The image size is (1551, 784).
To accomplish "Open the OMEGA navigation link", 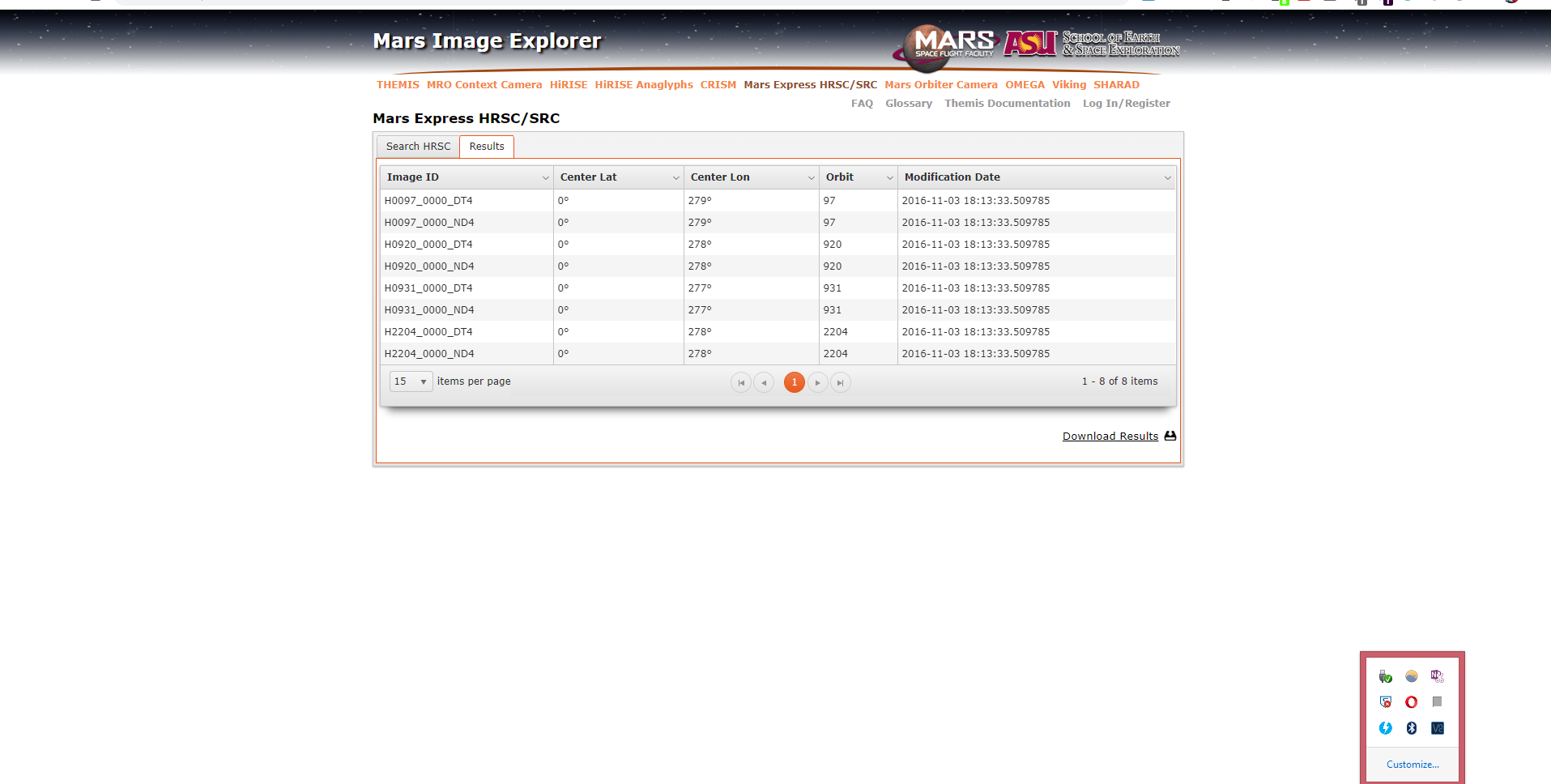I will 1025,85.
